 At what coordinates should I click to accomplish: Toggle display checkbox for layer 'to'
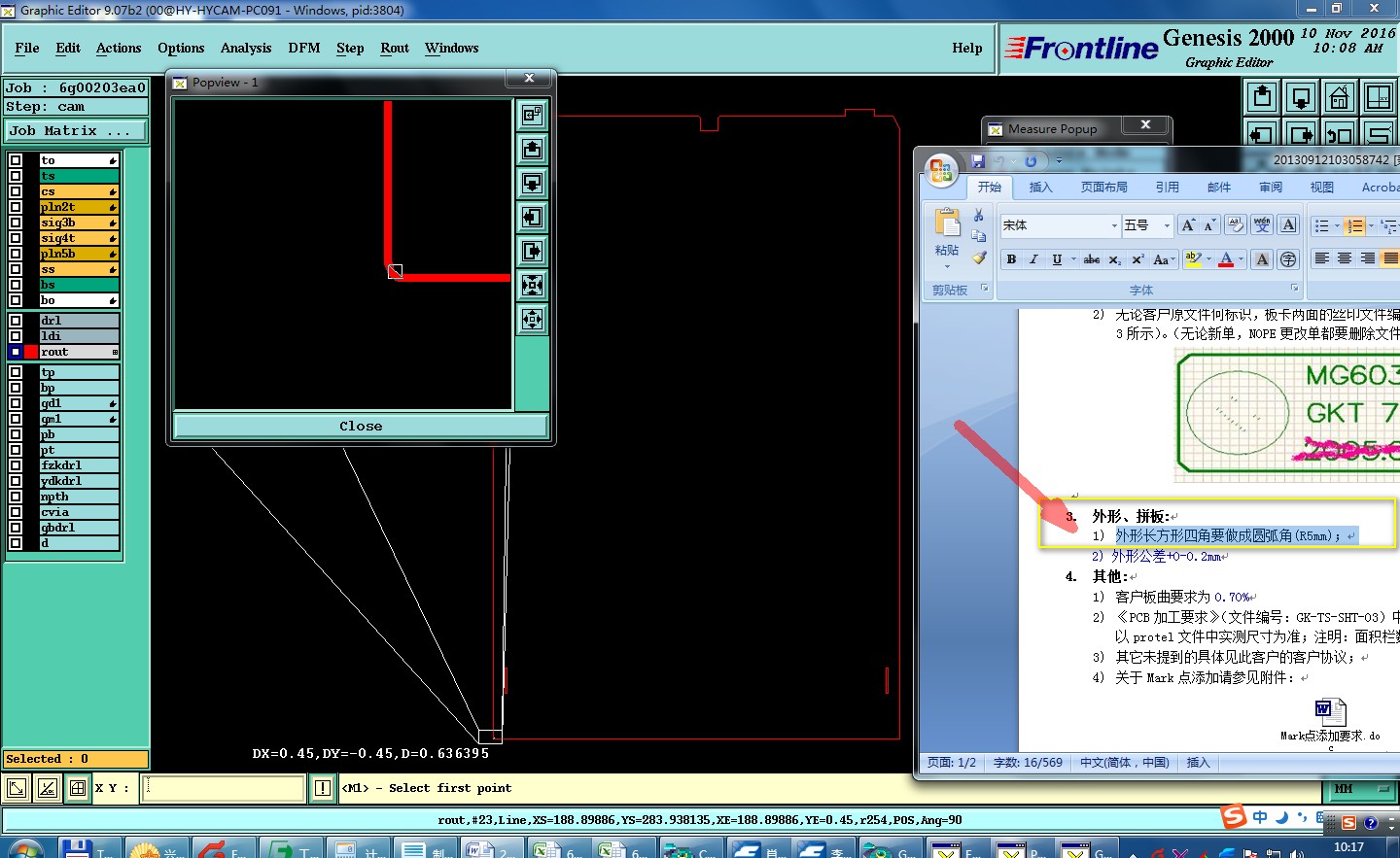pyautogui.click(x=16, y=160)
